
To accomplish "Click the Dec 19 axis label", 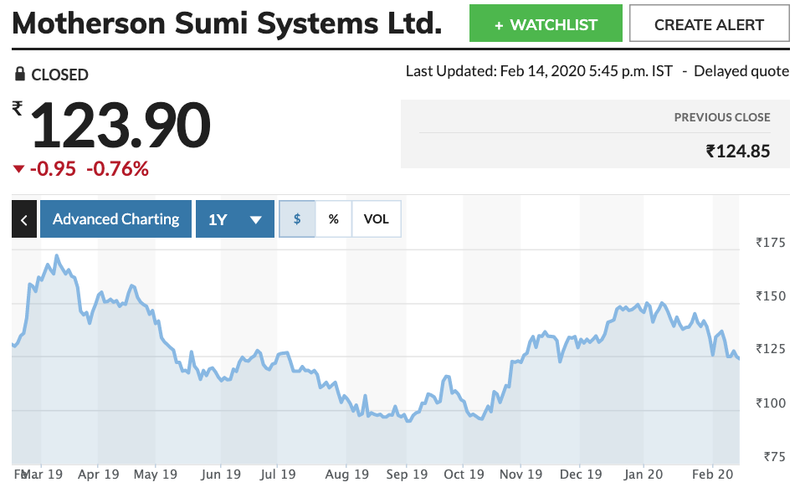I will pyautogui.click(x=581, y=474).
